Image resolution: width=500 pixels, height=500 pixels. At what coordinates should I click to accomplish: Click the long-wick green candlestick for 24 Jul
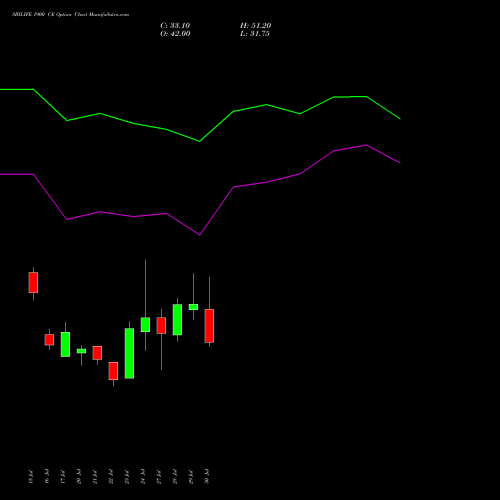[x=145, y=325]
